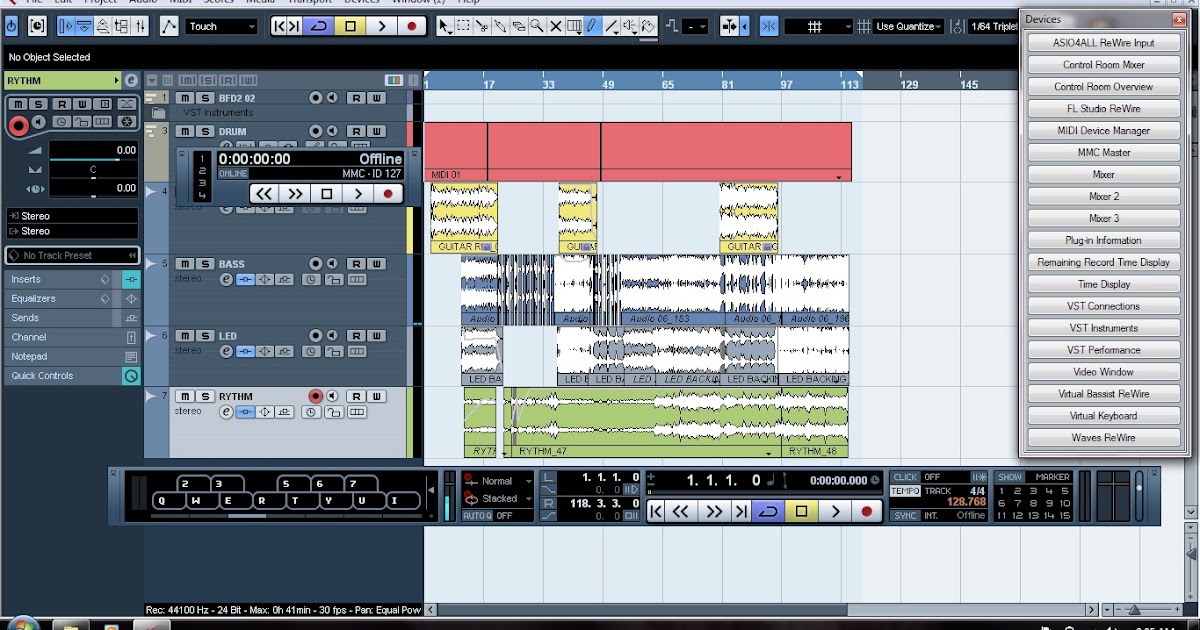Open Plug-in Information from Devices

pyautogui.click(x=1104, y=240)
